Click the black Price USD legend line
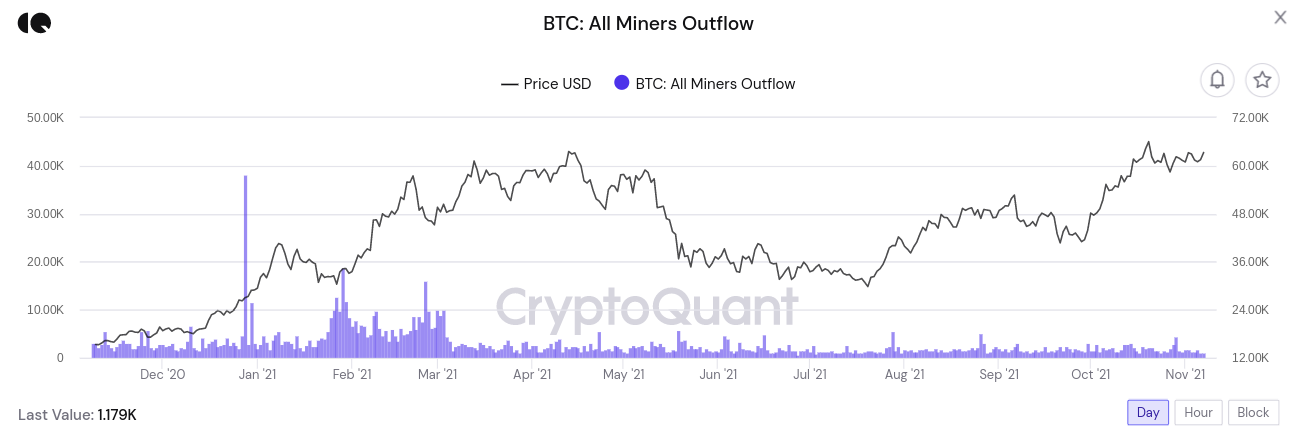This screenshot has width=1296, height=432. (509, 84)
